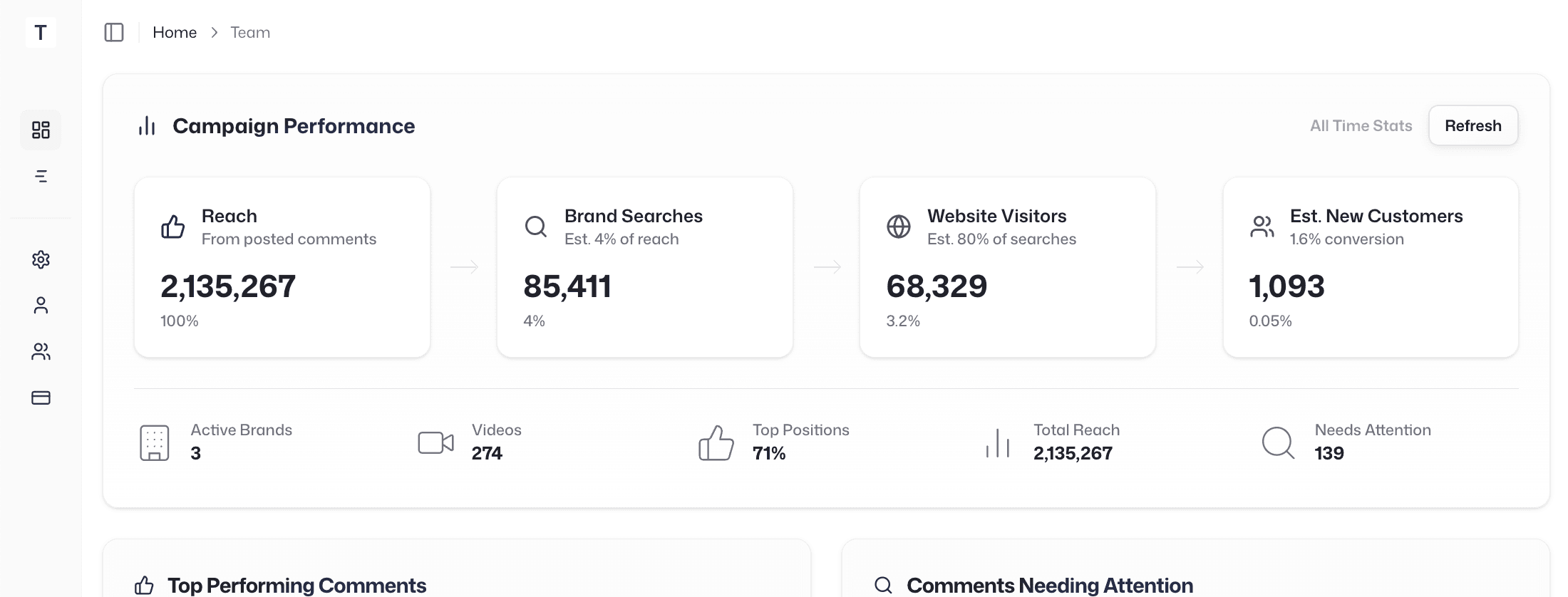Open the team users icon in sidebar
This screenshot has height=597, width=1568.
41,351
